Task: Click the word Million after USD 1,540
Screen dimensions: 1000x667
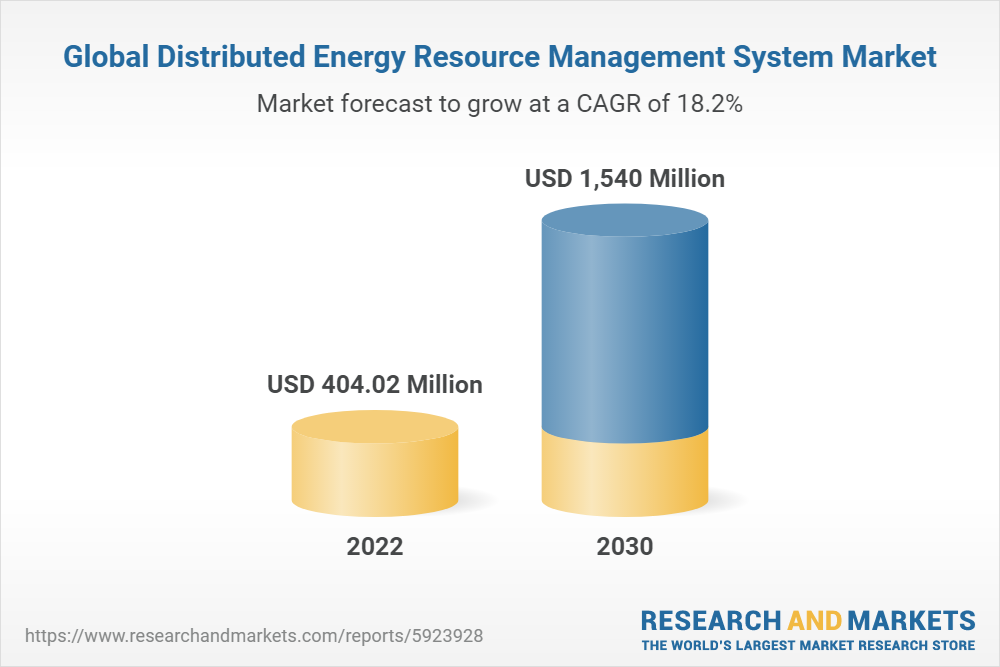Action: point(687,179)
